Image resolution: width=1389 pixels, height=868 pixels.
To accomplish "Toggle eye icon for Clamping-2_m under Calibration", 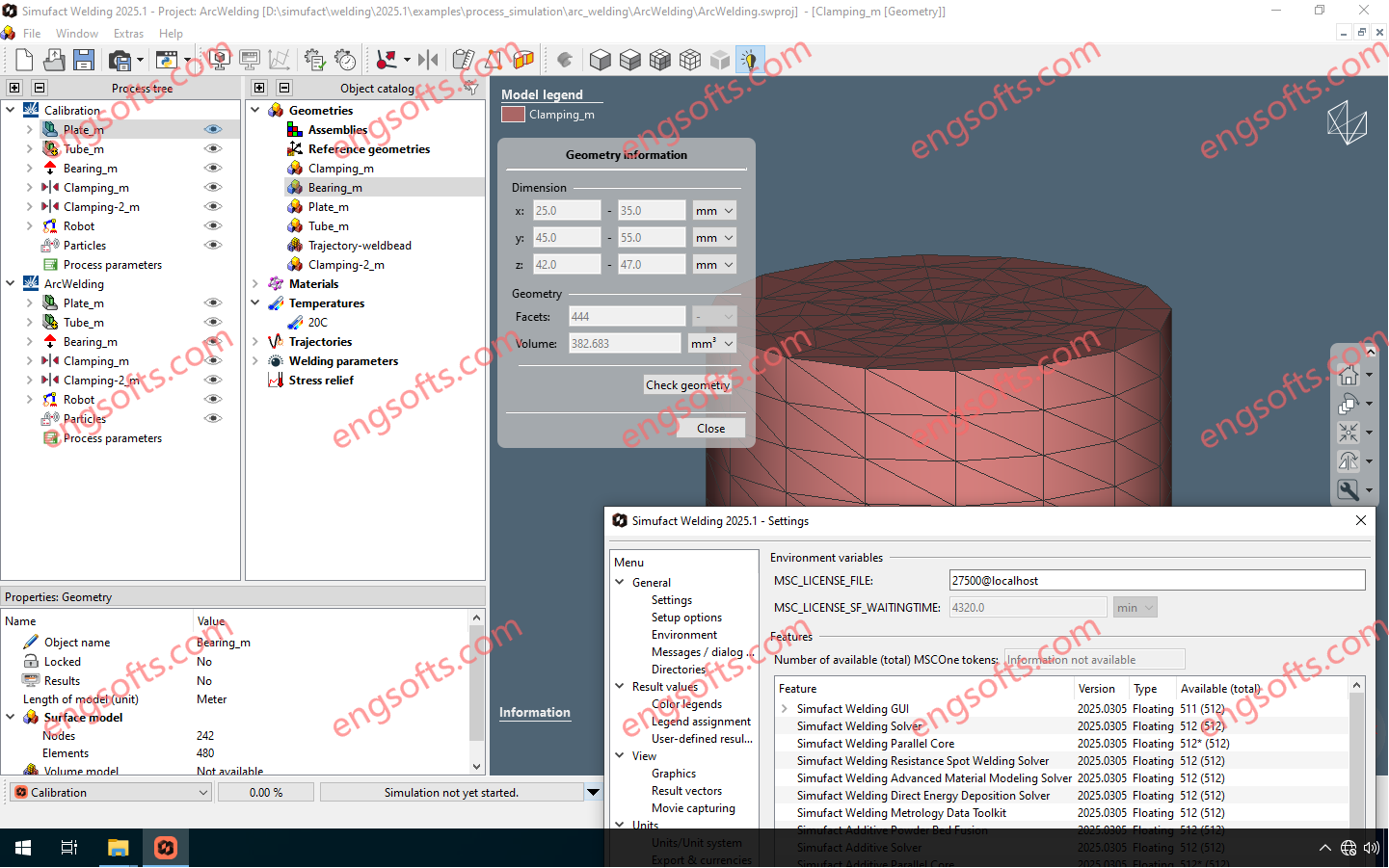I will point(213,206).
